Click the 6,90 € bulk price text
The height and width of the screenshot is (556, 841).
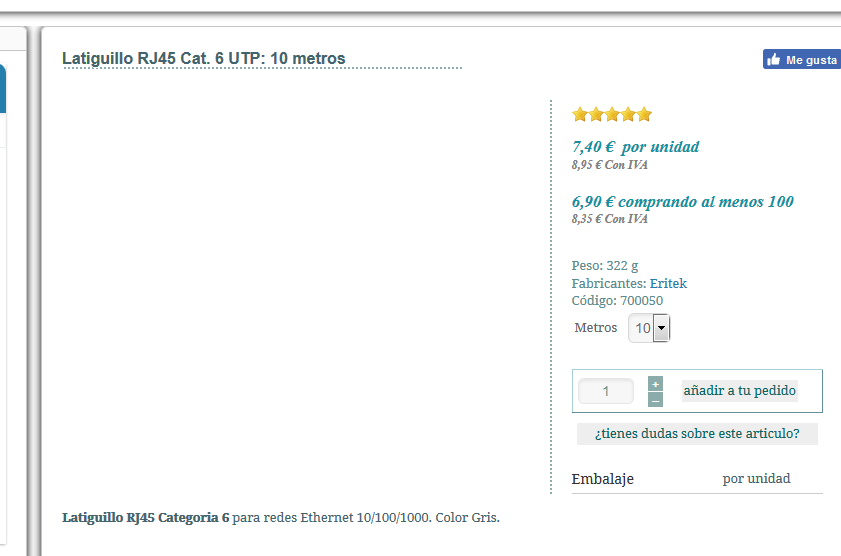(x=682, y=202)
